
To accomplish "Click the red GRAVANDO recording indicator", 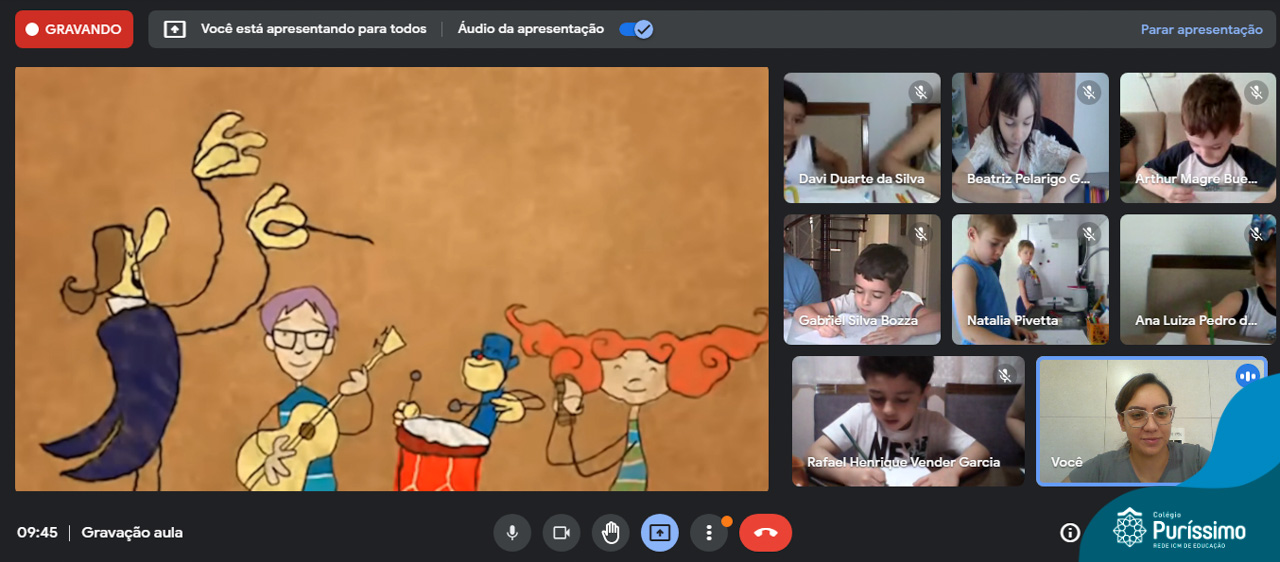I will 74,29.
